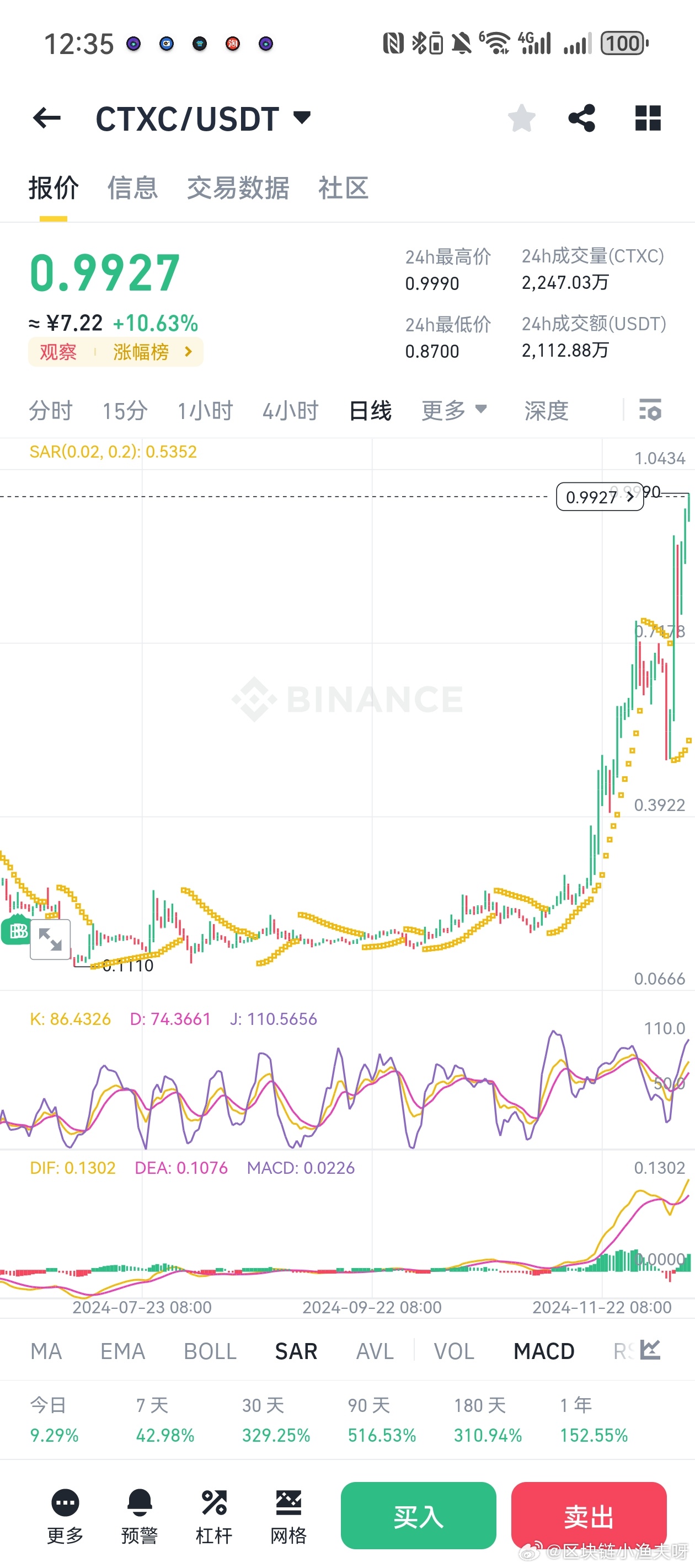Add CTXC/USDT to favorites with star
This screenshot has width=695, height=1568.
tap(521, 118)
